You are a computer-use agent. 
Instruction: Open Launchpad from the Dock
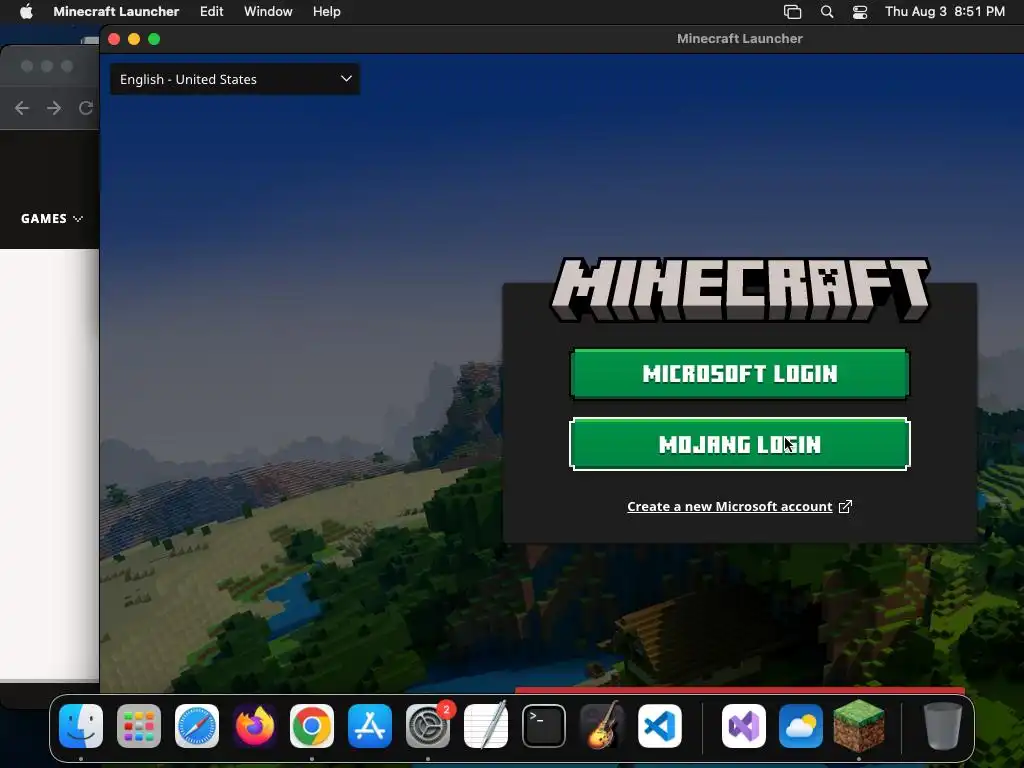139,726
